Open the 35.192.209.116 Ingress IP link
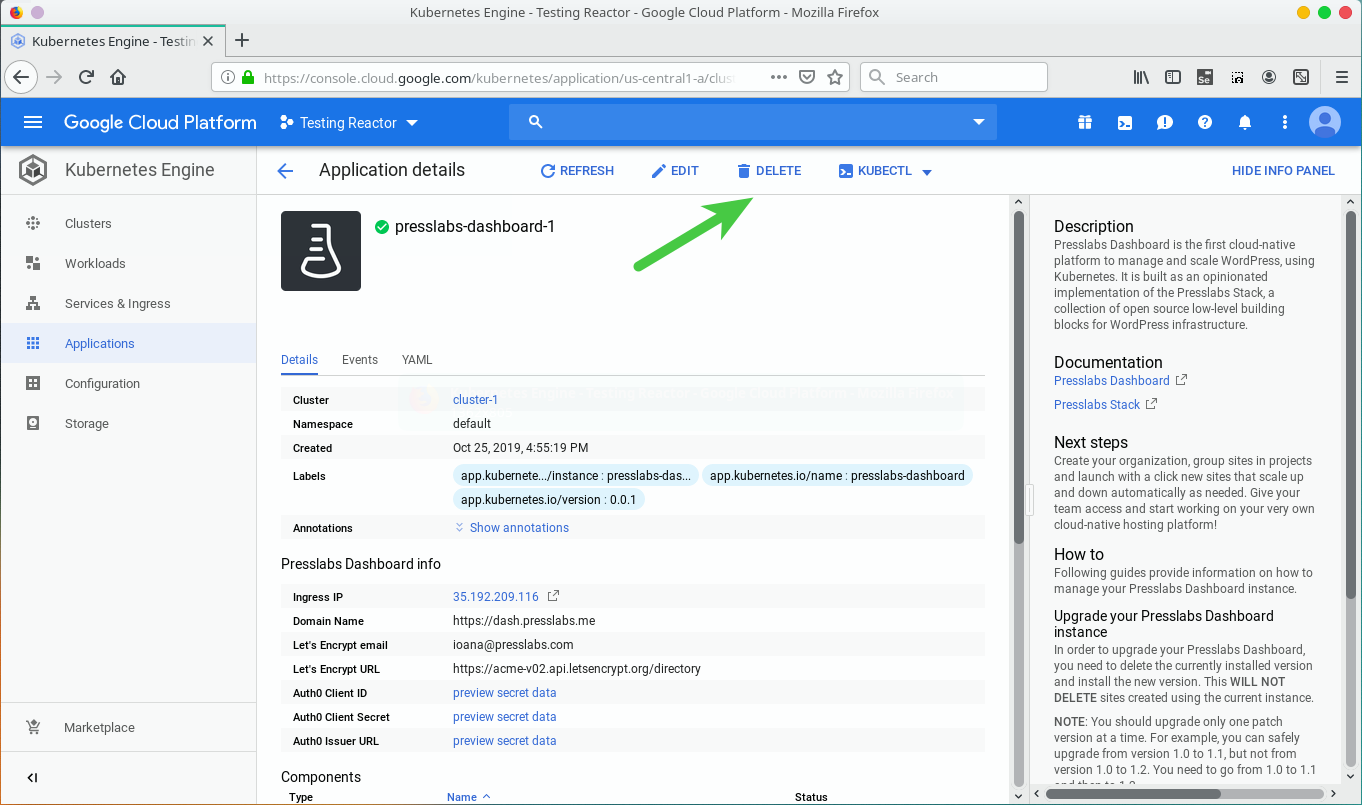 [x=496, y=597]
